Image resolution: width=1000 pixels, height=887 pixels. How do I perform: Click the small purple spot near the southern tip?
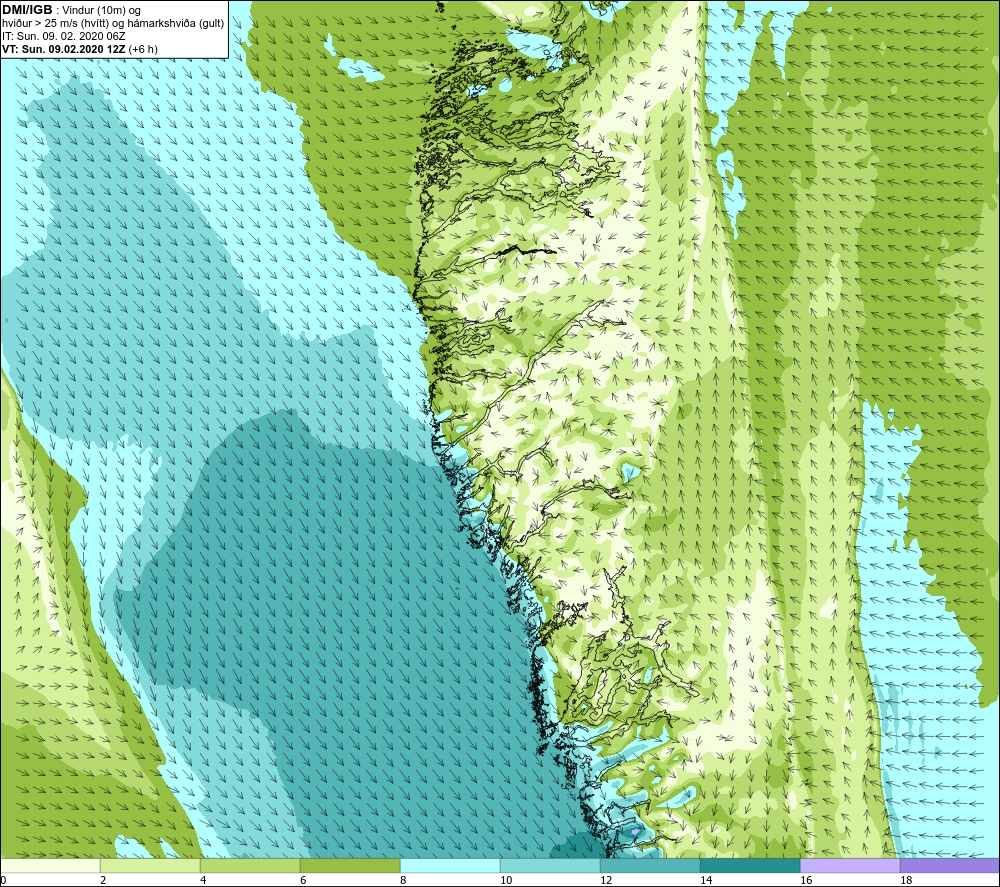pos(635,832)
